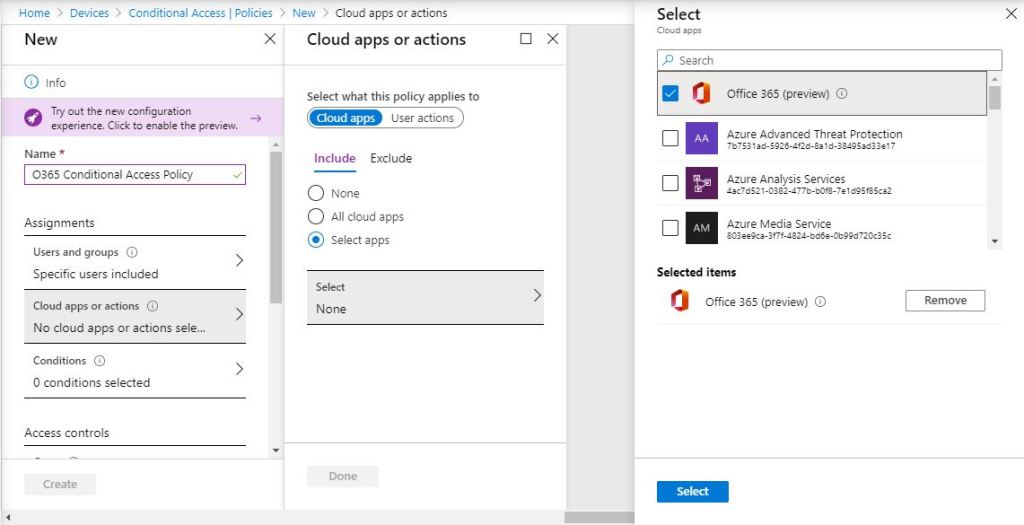Click the Azure Advanced Threat Protection AA icon
The width and height of the screenshot is (1024, 525).
(701, 139)
